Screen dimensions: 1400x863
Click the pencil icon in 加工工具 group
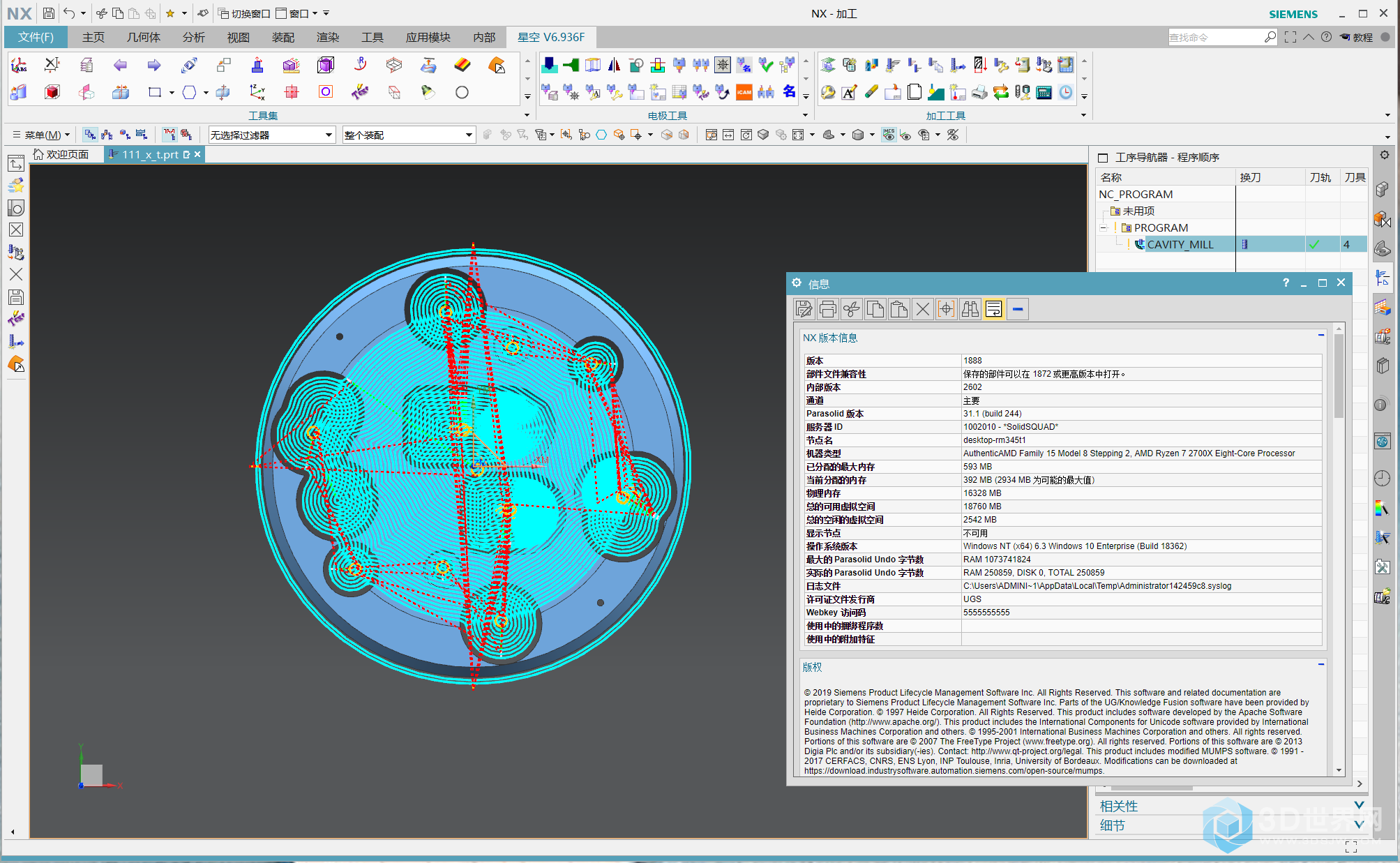click(871, 92)
